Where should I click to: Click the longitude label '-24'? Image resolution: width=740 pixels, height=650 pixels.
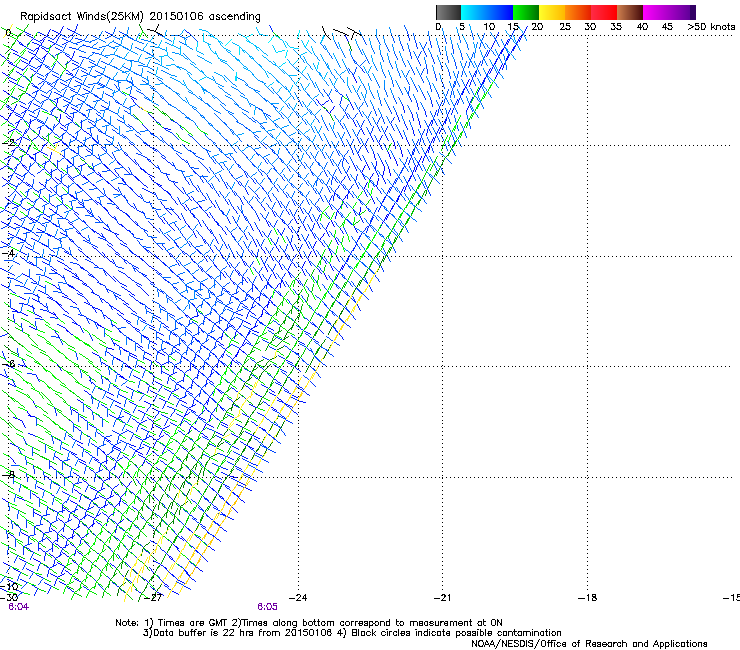point(298,598)
